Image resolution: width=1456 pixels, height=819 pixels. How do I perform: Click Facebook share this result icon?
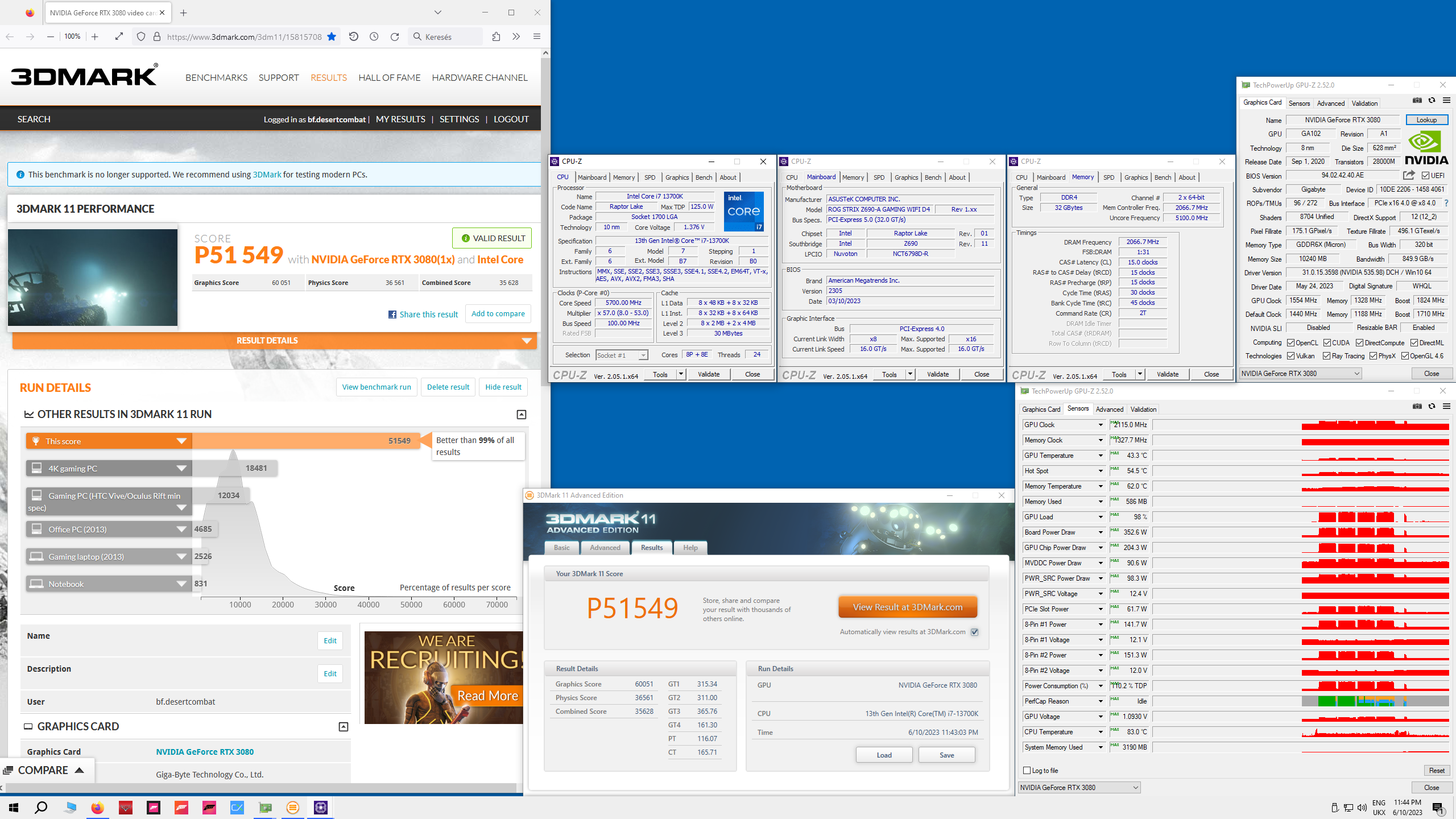392,315
